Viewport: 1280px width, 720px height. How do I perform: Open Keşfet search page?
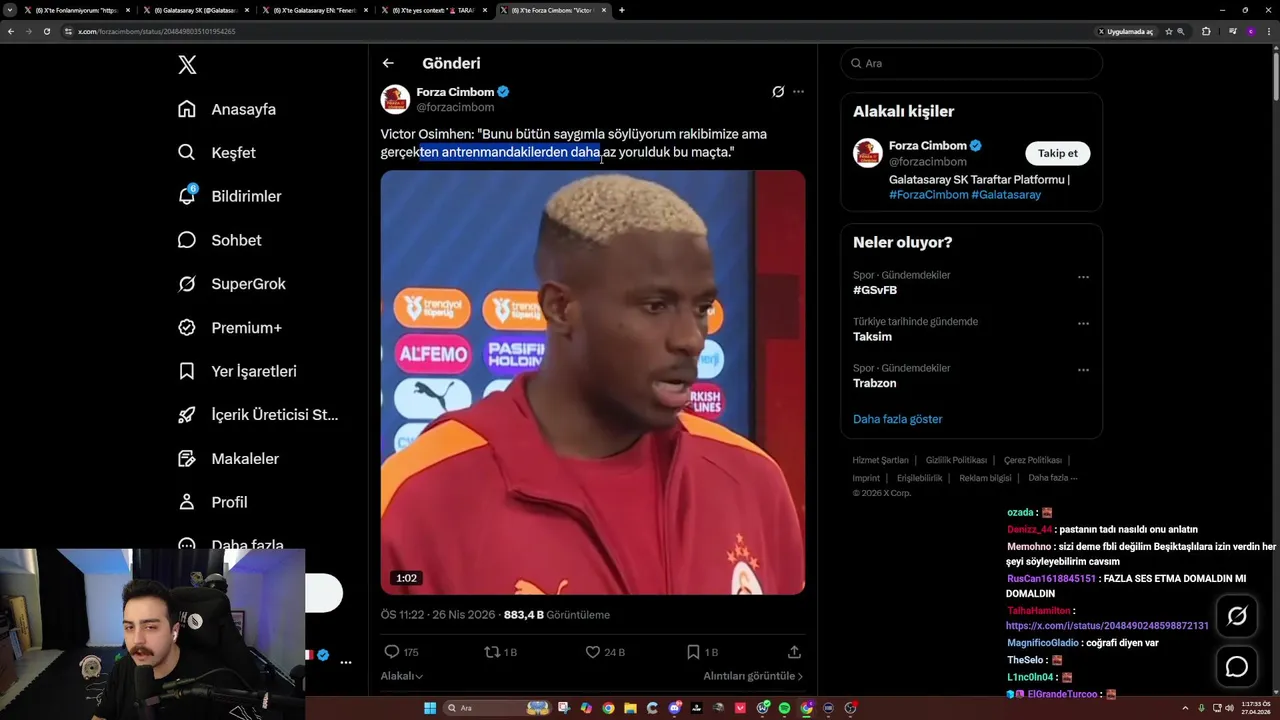pos(217,153)
